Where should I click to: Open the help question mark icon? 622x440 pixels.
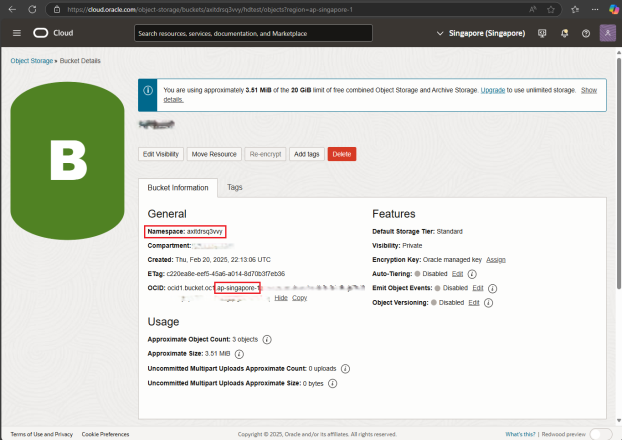[x=585, y=33]
